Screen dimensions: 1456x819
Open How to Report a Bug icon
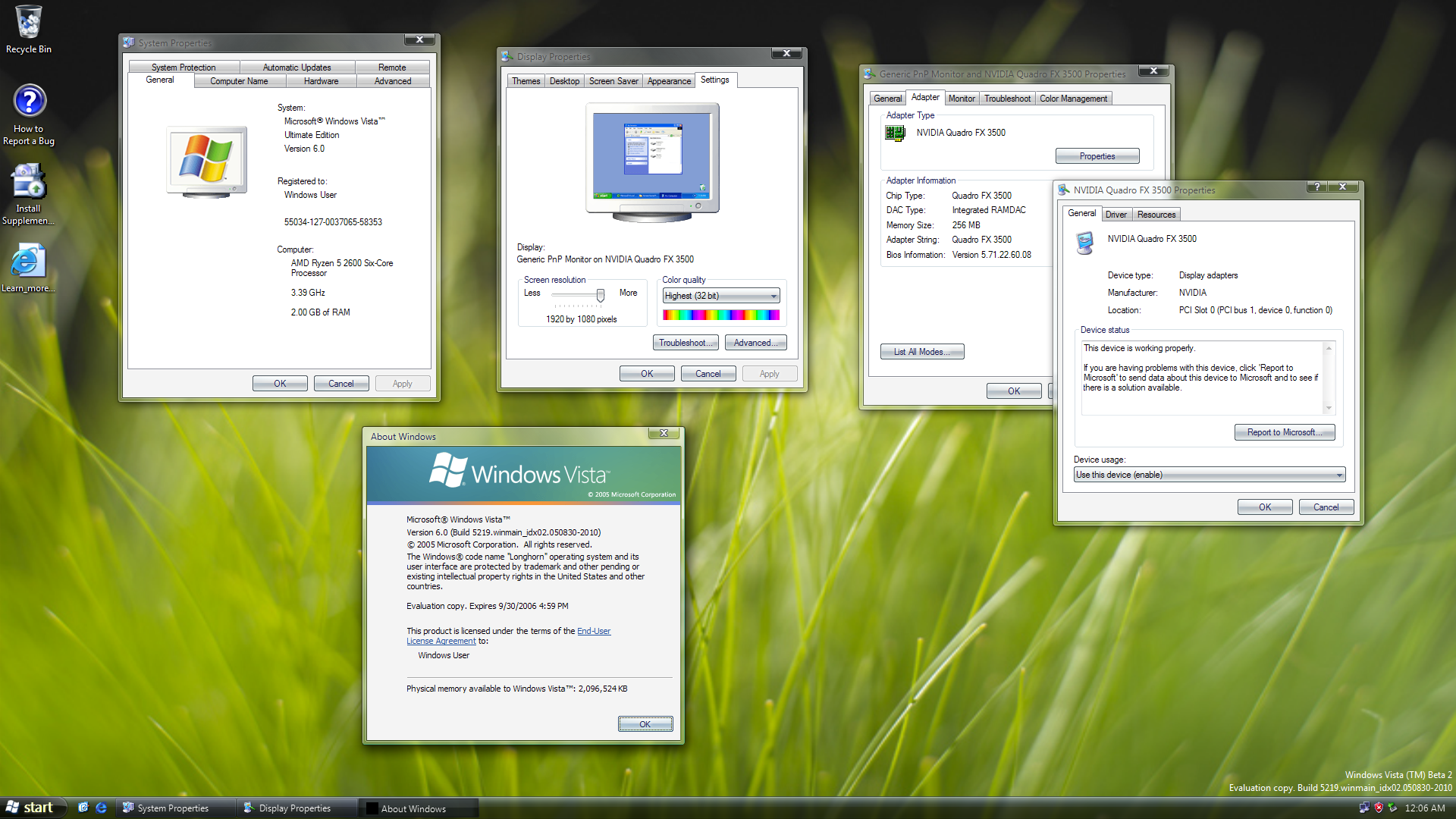click(29, 115)
